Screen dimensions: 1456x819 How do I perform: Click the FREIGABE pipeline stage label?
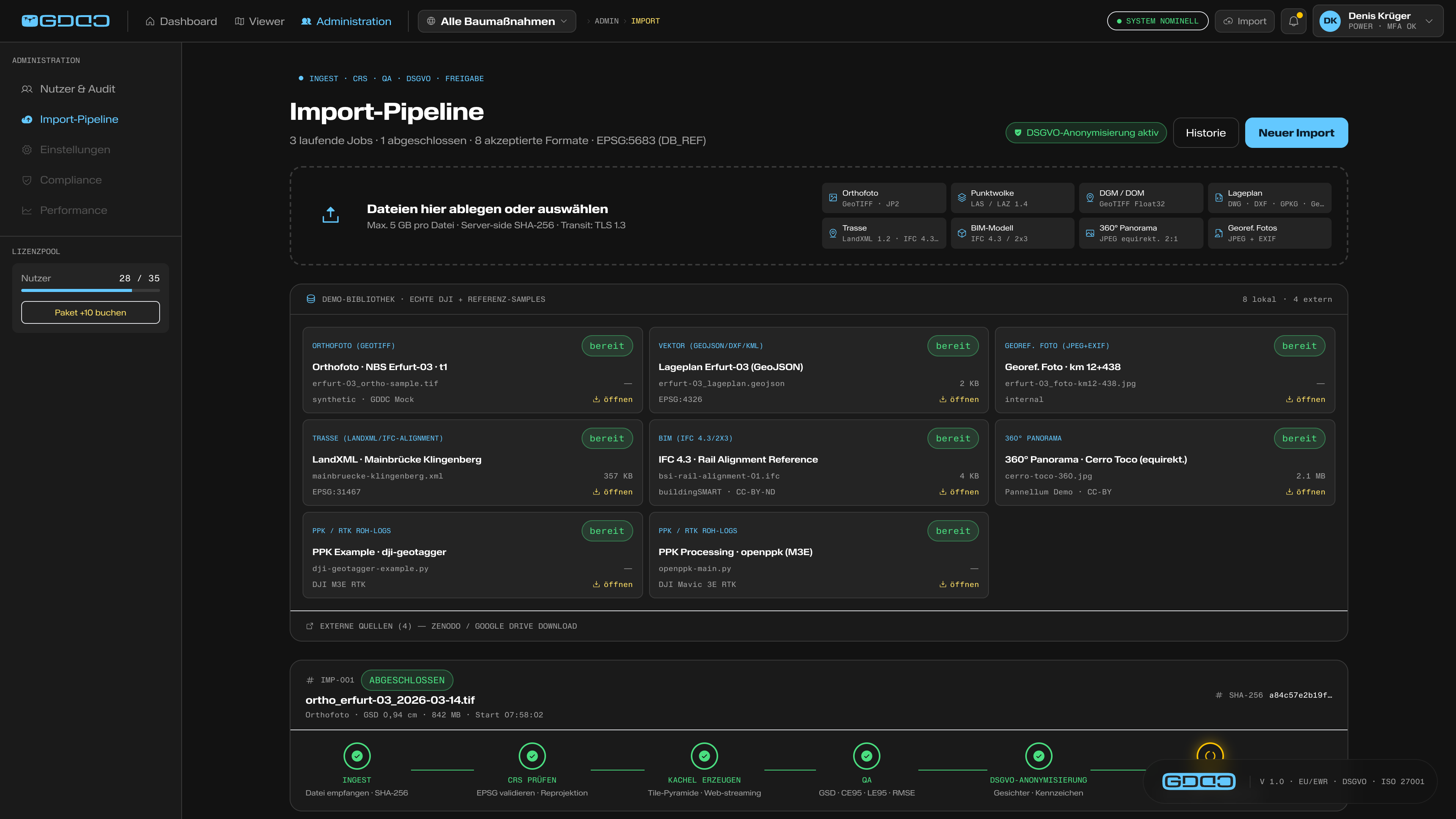pyautogui.click(x=464, y=78)
